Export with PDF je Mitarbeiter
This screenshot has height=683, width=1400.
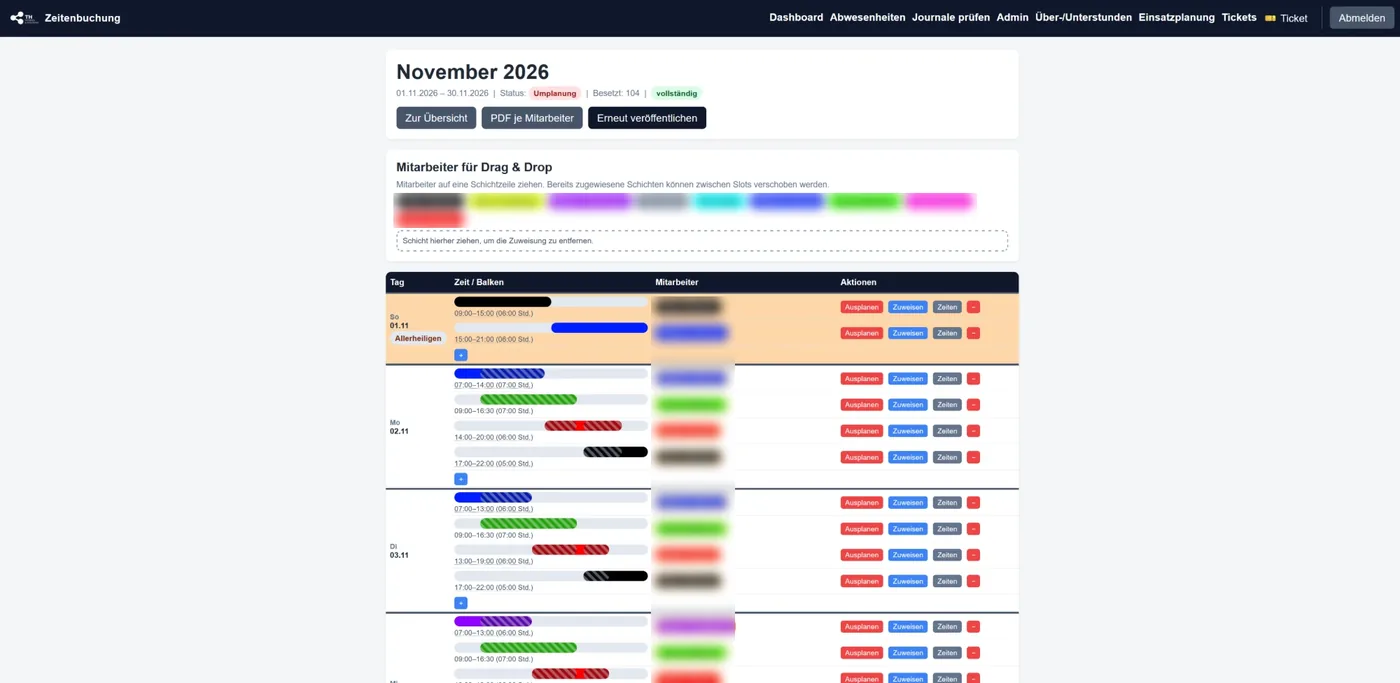(x=532, y=118)
